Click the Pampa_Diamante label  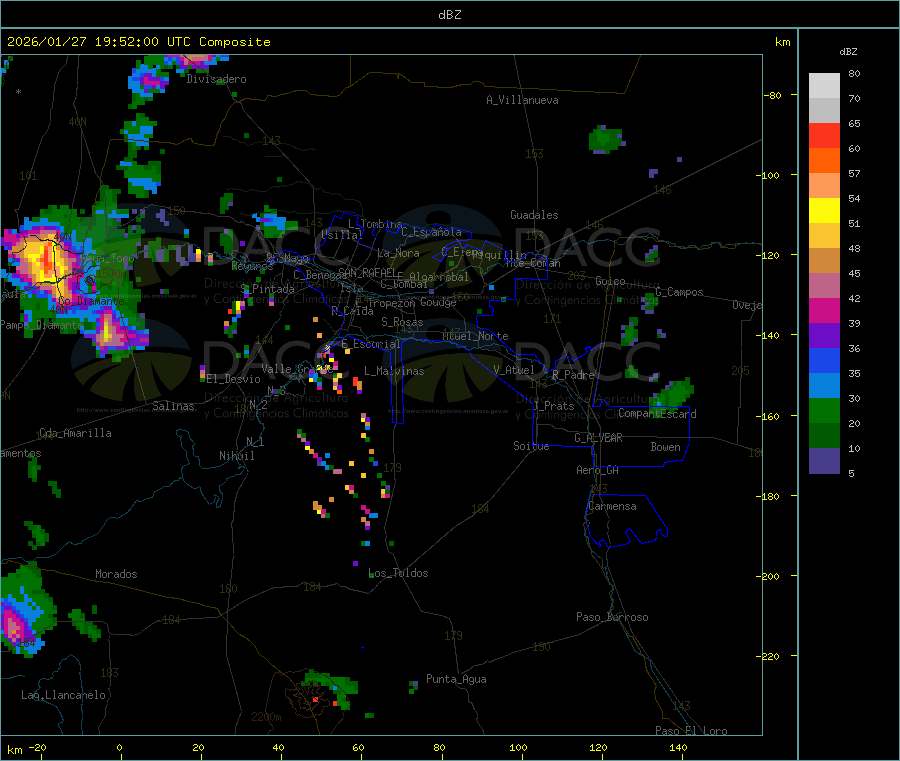(41, 325)
